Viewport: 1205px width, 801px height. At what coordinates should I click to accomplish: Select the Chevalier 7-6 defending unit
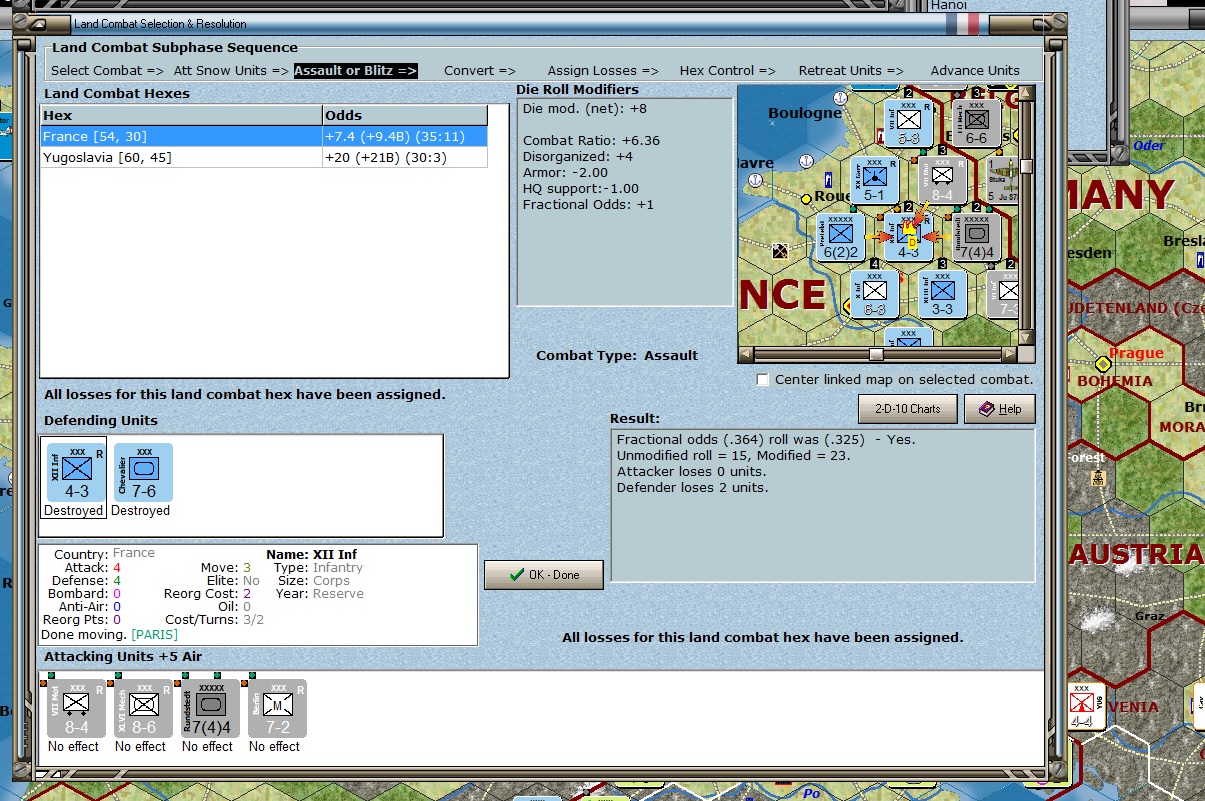pyautogui.click(x=142, y=472)
